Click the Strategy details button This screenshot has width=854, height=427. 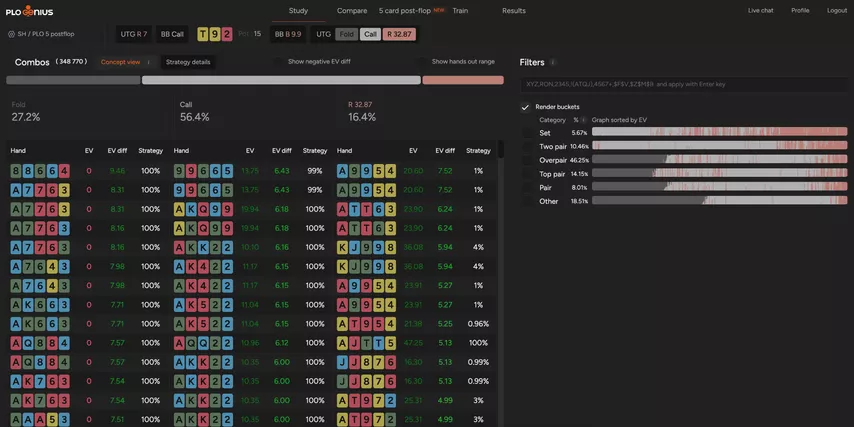[x=188, y=62]
